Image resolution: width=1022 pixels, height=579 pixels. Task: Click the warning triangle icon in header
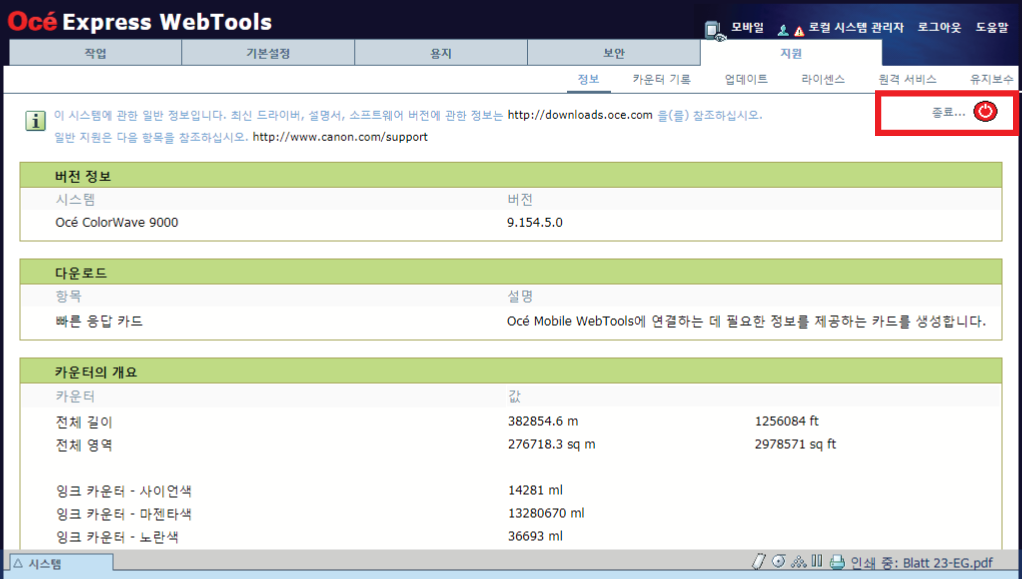[x=798, y=31]
